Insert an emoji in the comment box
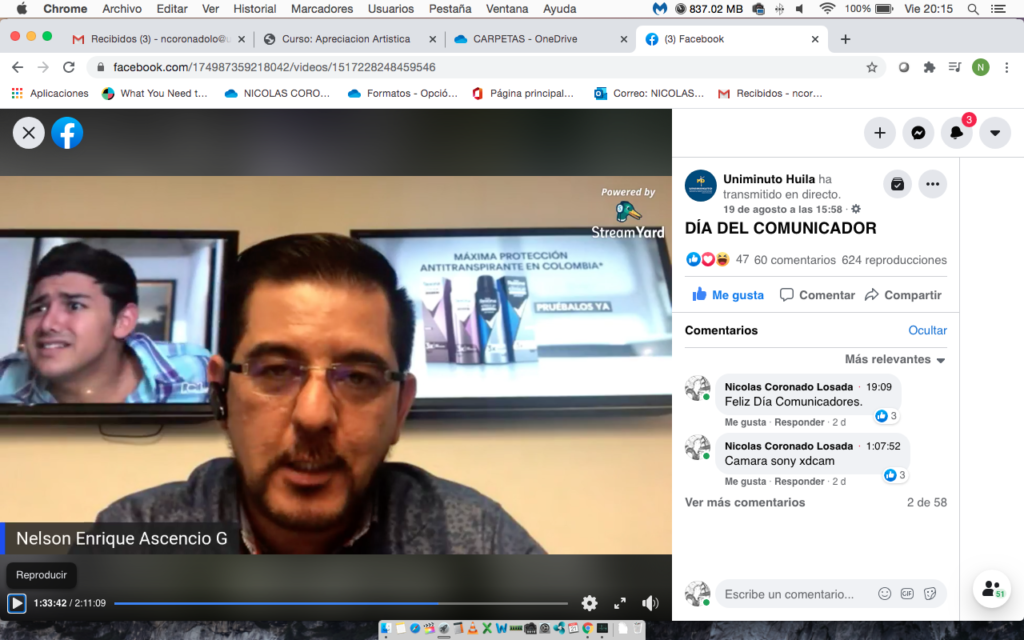This screenshot has width=1024, height=640. coord(884,594)
